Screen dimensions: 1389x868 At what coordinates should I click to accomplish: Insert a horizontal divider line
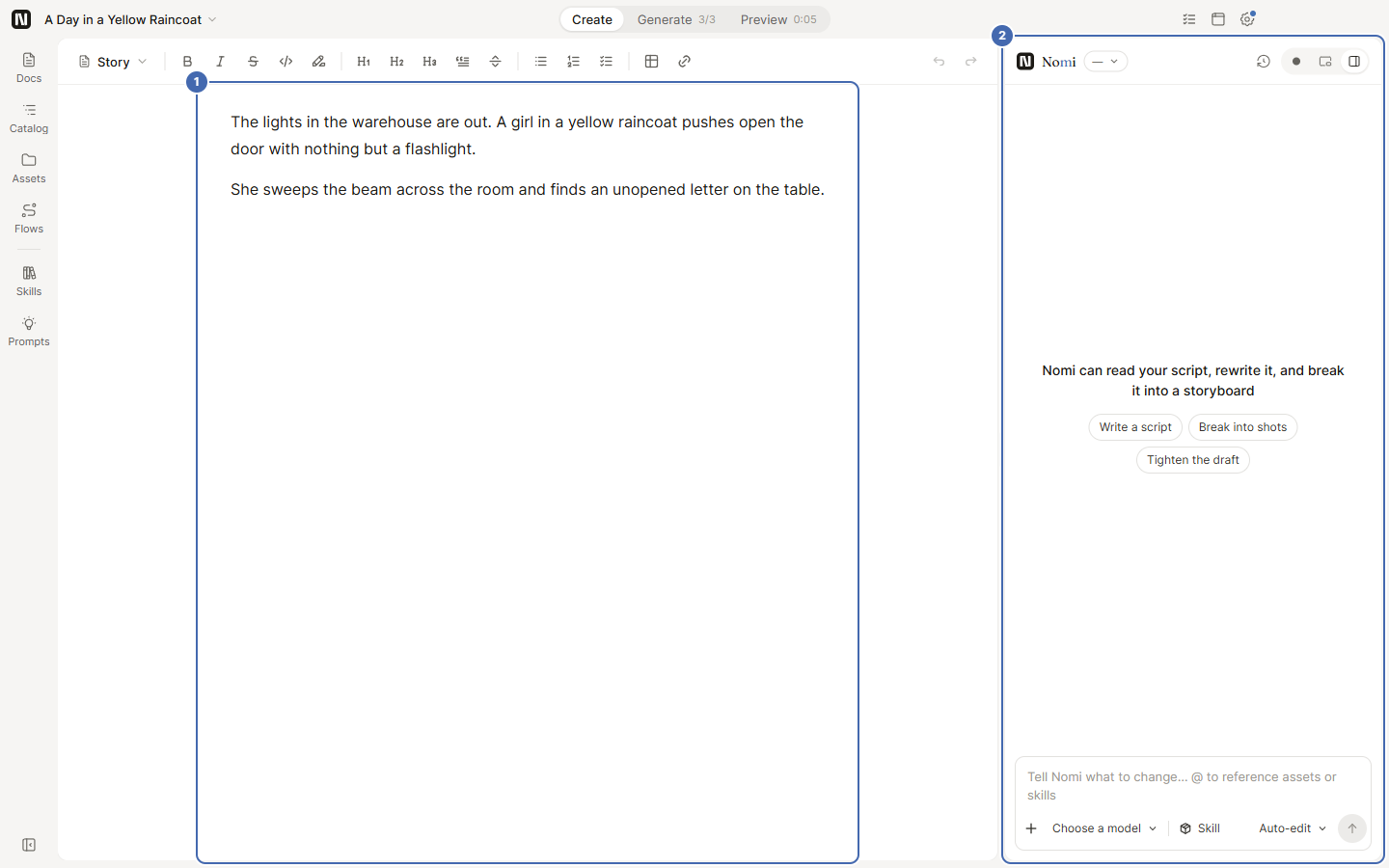pyautogui.click(x=495, y=62)
